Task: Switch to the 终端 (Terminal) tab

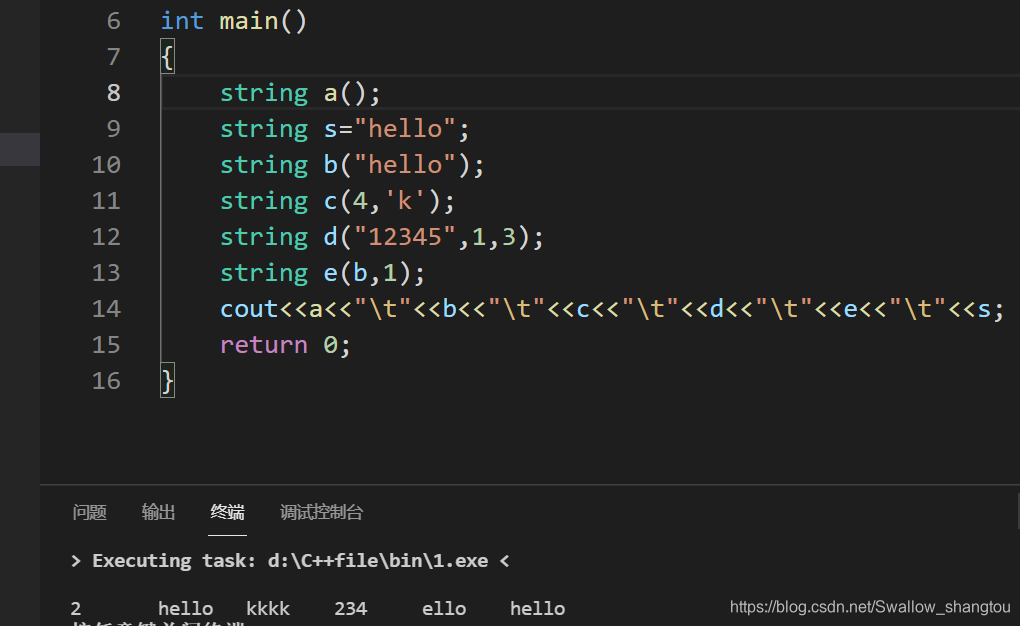Action: pos(226,512)
